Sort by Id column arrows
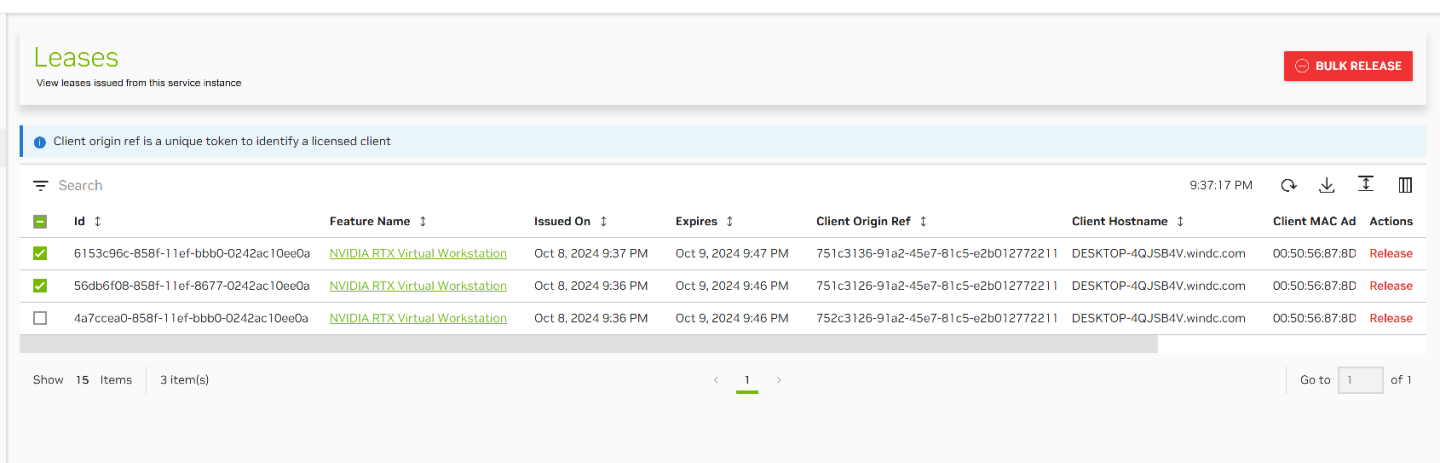Viewport: 1440px width, 463px height. [98, 221]
